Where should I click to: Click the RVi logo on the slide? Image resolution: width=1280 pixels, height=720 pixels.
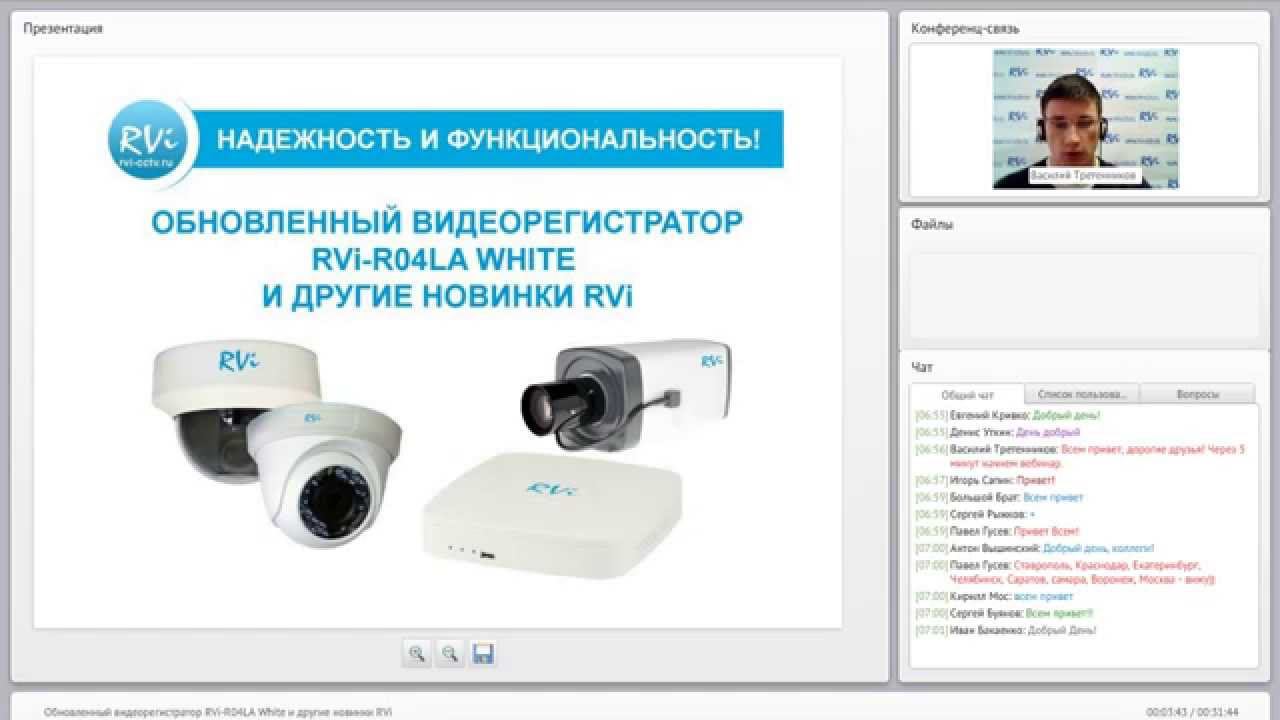tap(146, 139)
